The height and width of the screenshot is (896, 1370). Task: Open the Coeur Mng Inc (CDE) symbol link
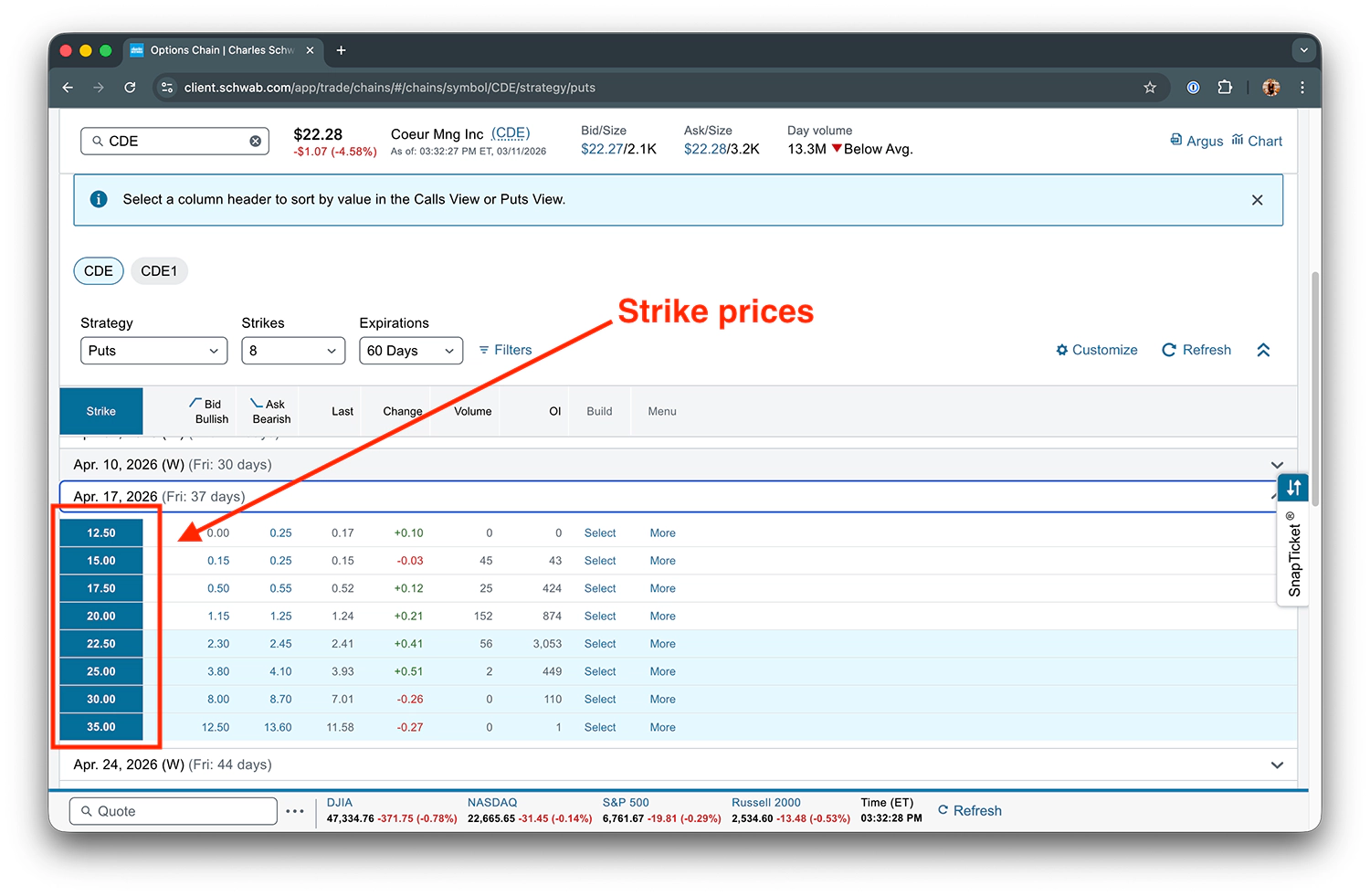(x=511, y=133)
